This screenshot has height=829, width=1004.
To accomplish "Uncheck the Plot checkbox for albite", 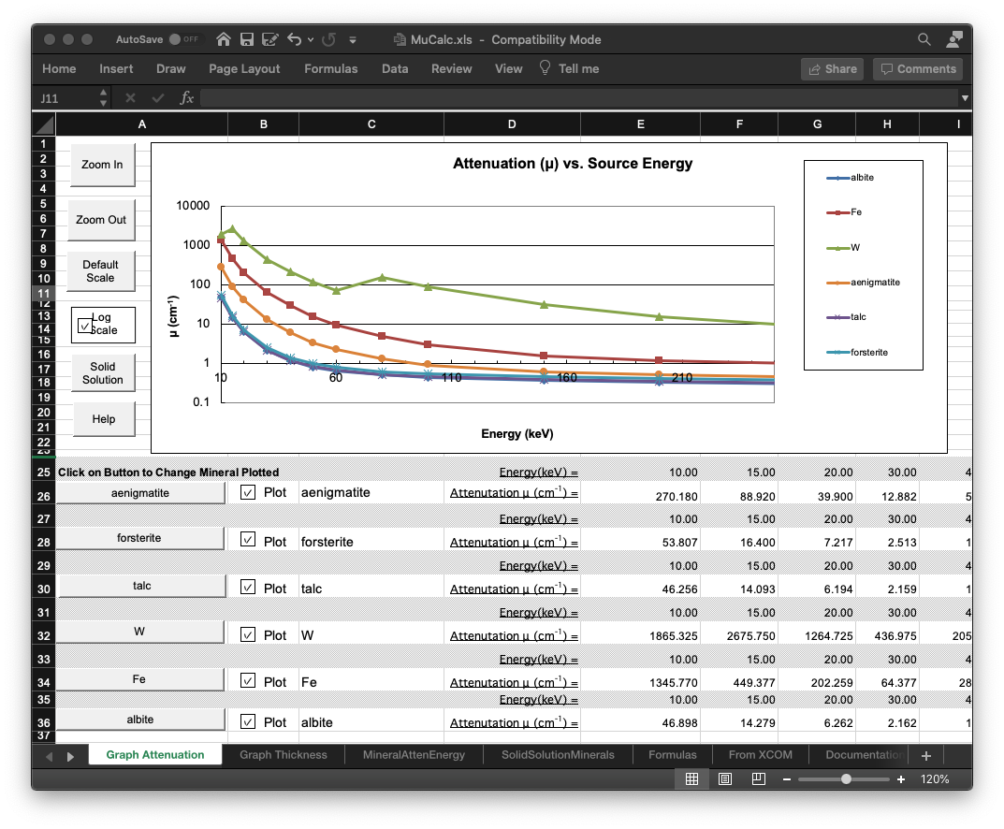I will [x=248, y=721].
